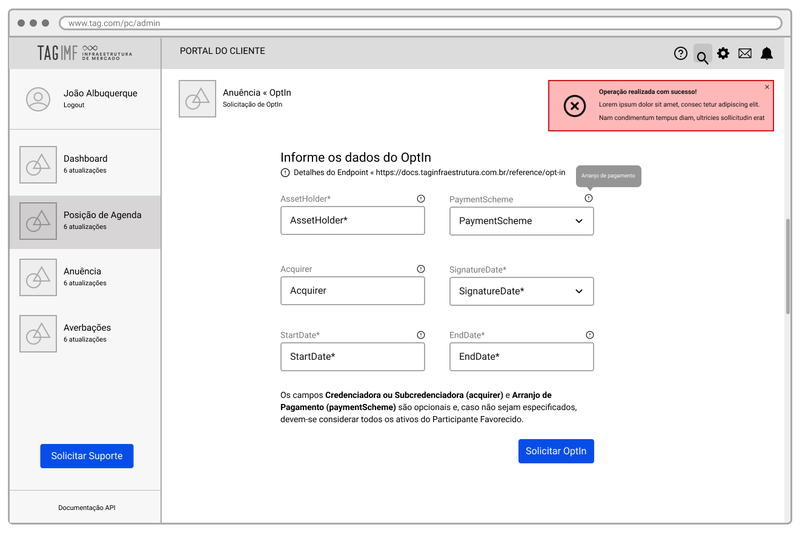Screen dimensions: 800x533
Task: Click the TAG IMF logo
Action: tap(85, 53)
